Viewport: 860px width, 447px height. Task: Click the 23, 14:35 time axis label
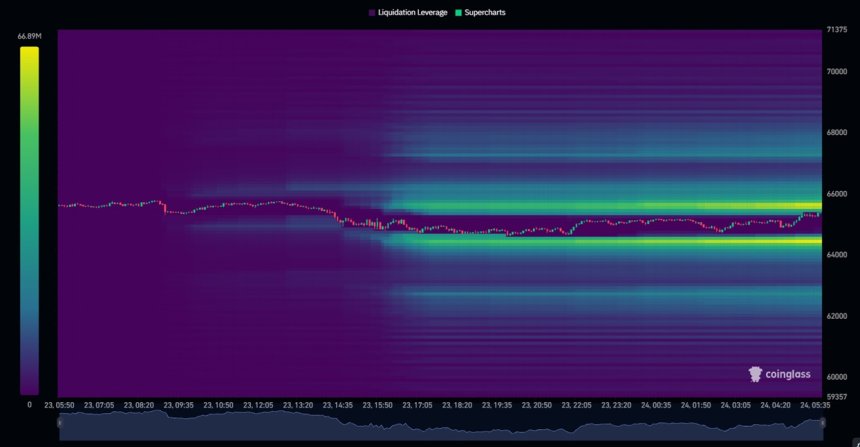pos(337,405)
